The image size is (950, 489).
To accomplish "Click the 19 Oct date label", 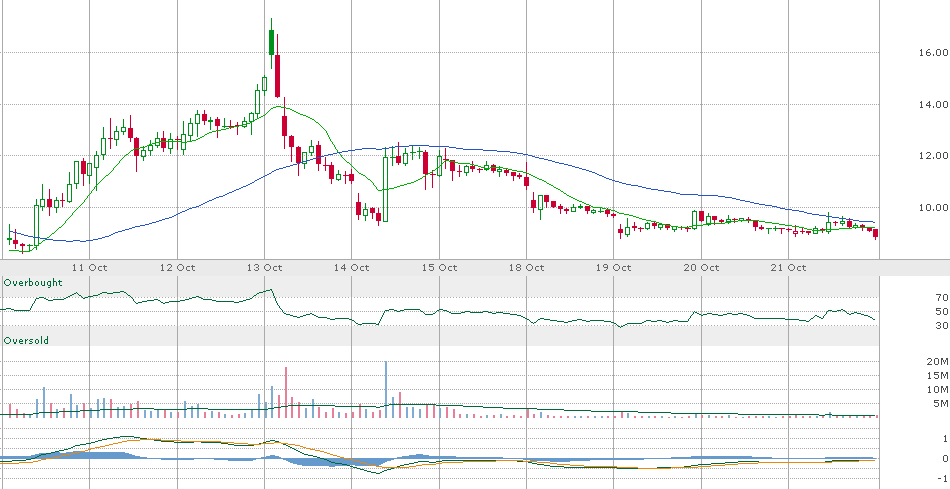I will pyautogui.click(x=614, y=267).
